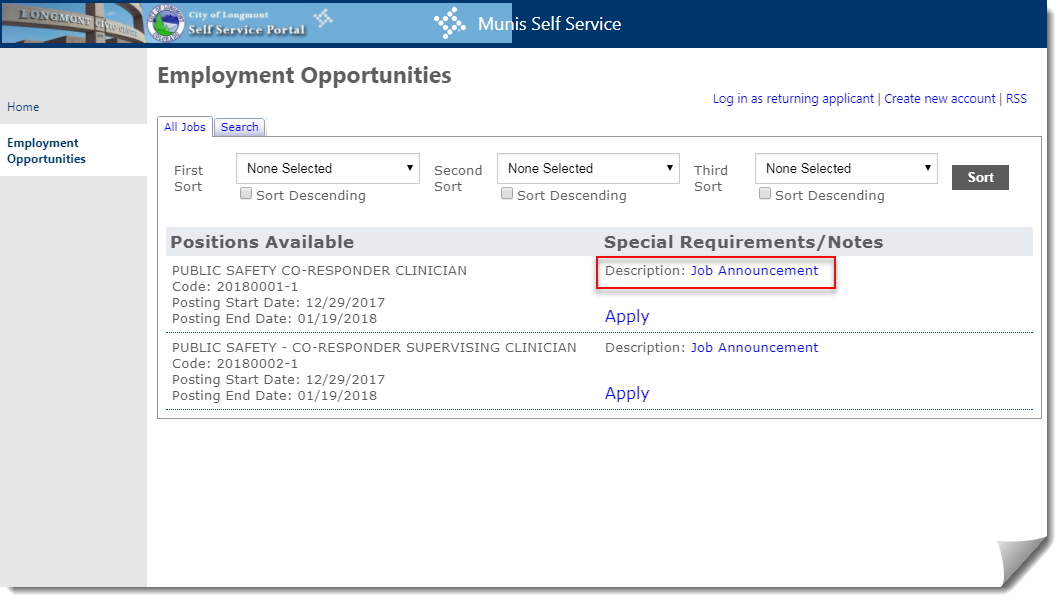
Task: Select the All Jobs tab
Action: point(185,127)
